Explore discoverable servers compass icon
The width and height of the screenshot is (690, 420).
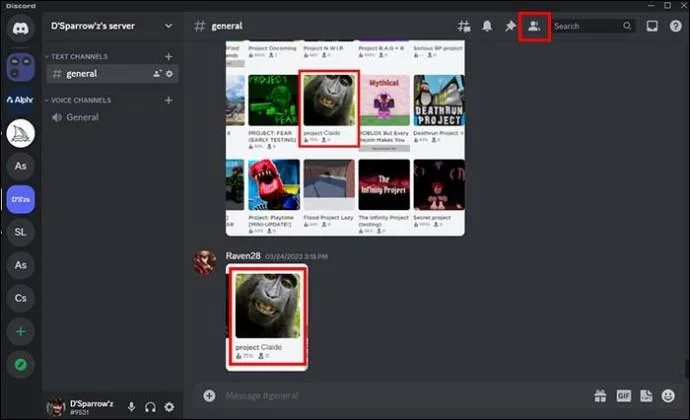coord(20,365)
